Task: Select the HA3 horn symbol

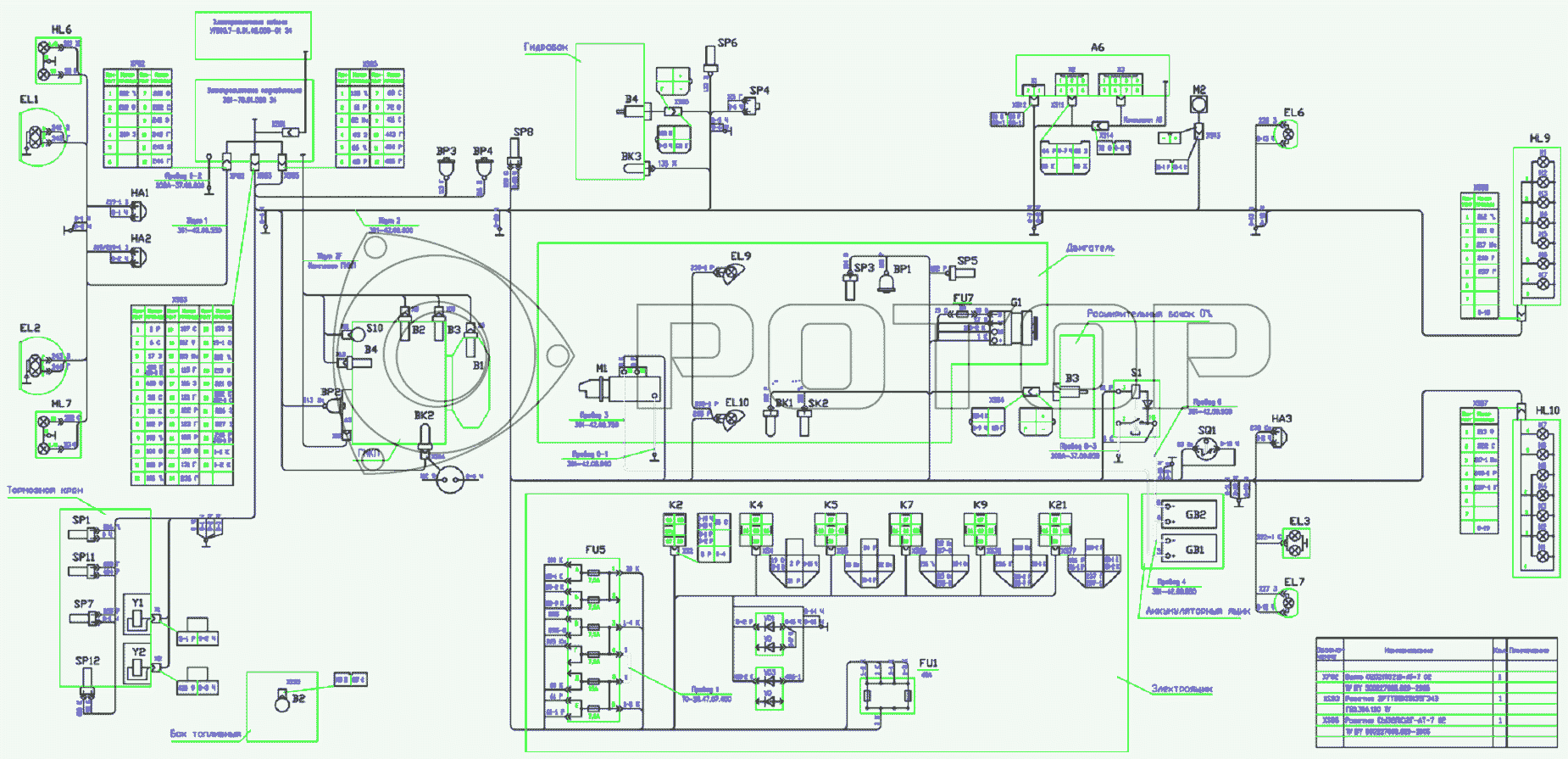Action: pyautogui.click(x=1280, y=438)
